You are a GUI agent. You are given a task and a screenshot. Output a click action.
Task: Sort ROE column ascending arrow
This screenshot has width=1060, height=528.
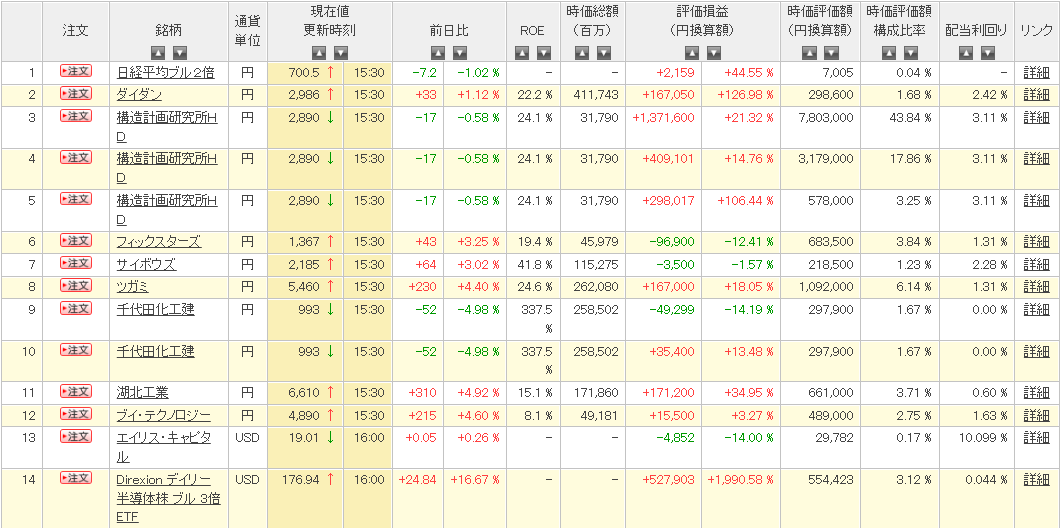522,52
